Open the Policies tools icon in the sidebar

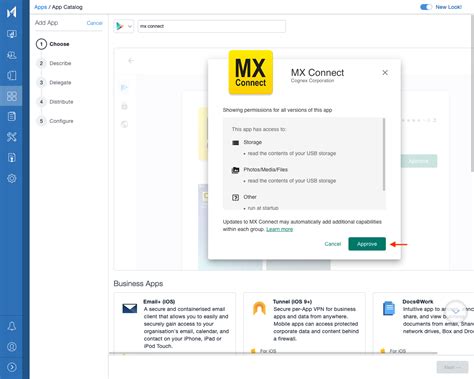click(x=12, y=137)
